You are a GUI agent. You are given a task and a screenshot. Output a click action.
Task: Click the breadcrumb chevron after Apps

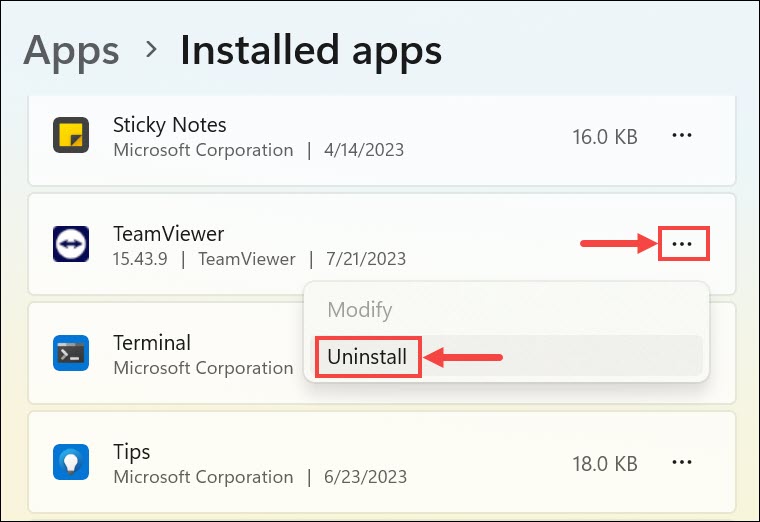pyautogui.click(x=151, y=49)
